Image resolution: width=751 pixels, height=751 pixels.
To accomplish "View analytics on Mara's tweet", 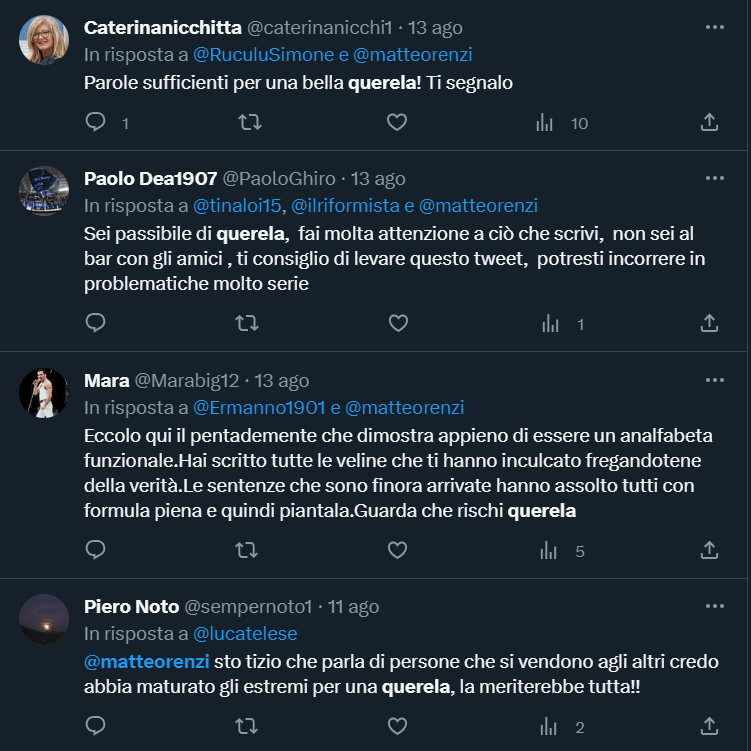I will point(548,550).
